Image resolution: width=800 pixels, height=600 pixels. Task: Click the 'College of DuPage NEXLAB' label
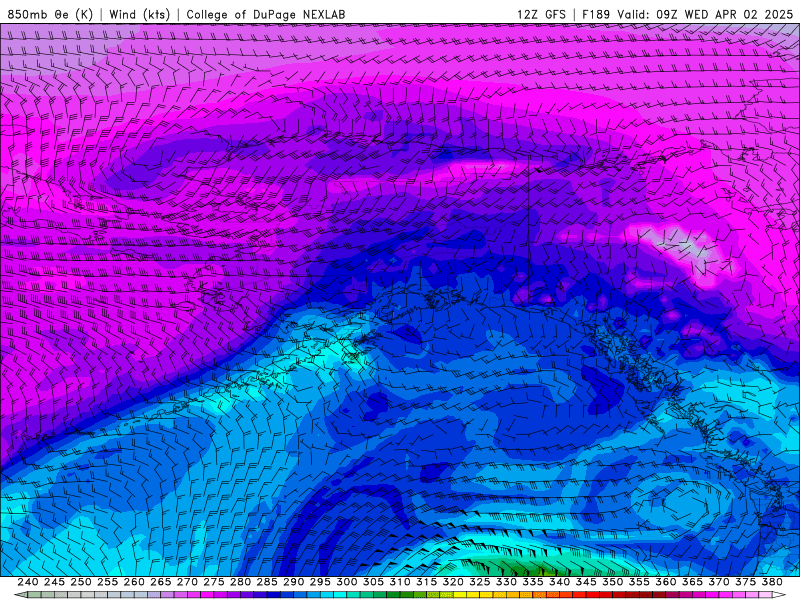click(266, 14)
